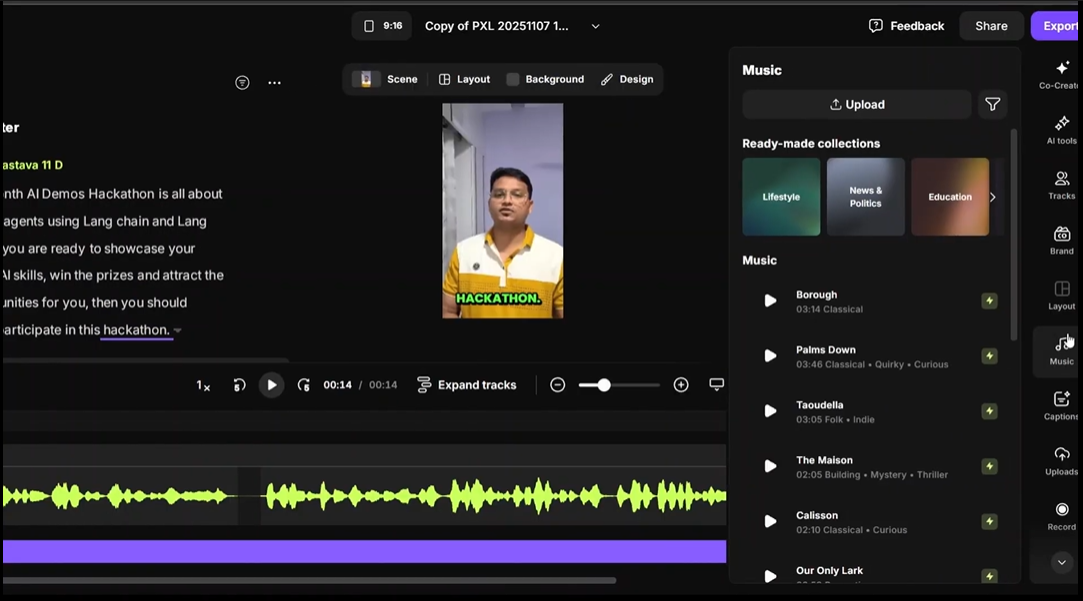This screenshot has height=601, width=1083.
Task: Click the lightning badge next to Our Only Lark
Action: [989, 576]
